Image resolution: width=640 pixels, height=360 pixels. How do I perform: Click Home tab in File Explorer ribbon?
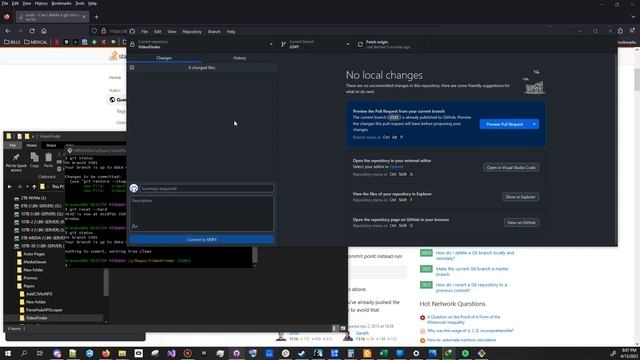[31, 145]
